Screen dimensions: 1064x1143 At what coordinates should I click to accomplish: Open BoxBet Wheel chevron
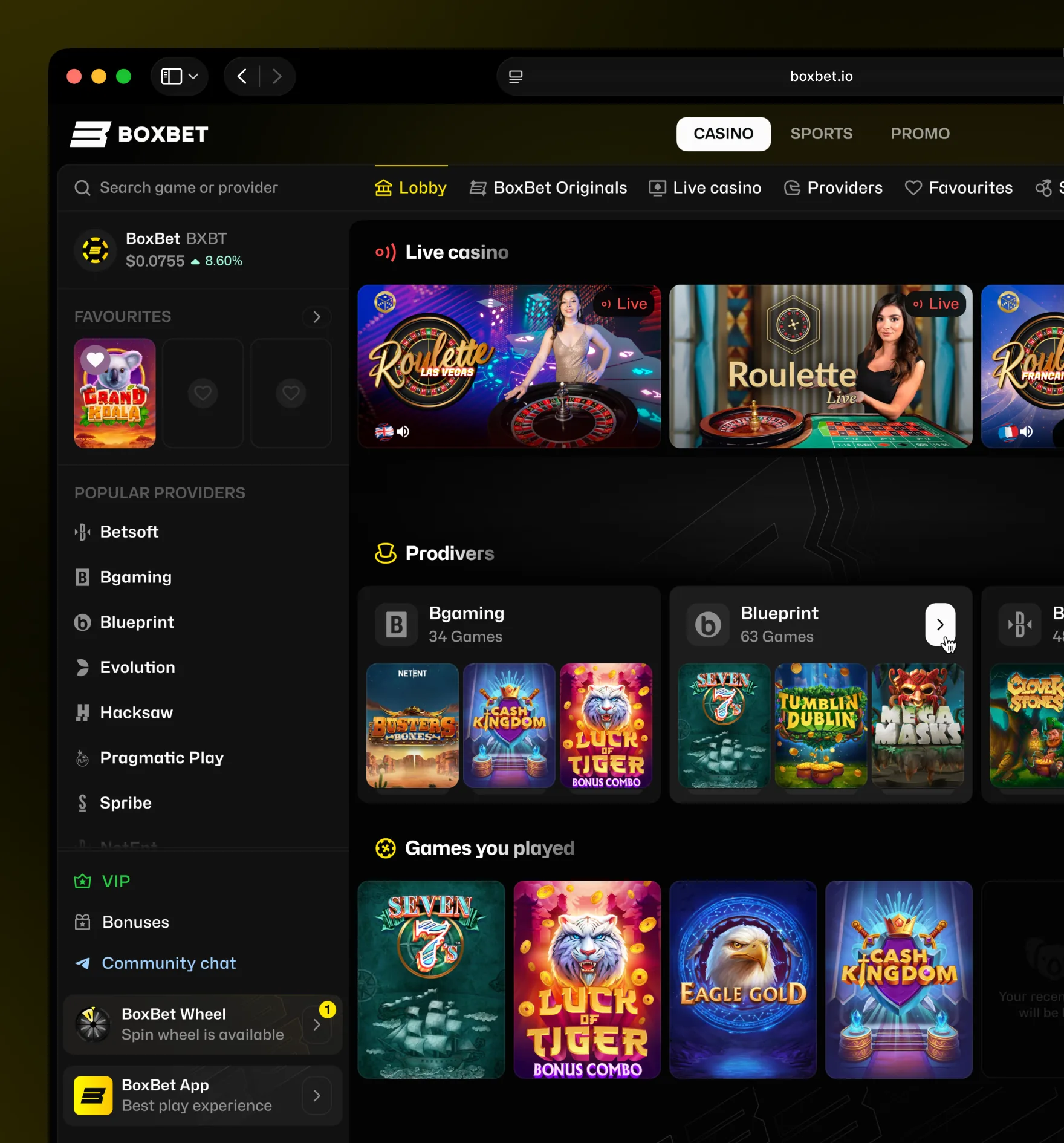pyautogui.click(x=317, y=1024)
